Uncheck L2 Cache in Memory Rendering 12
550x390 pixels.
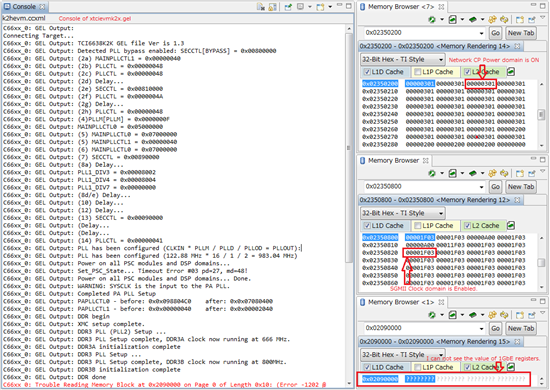[467, 226]
